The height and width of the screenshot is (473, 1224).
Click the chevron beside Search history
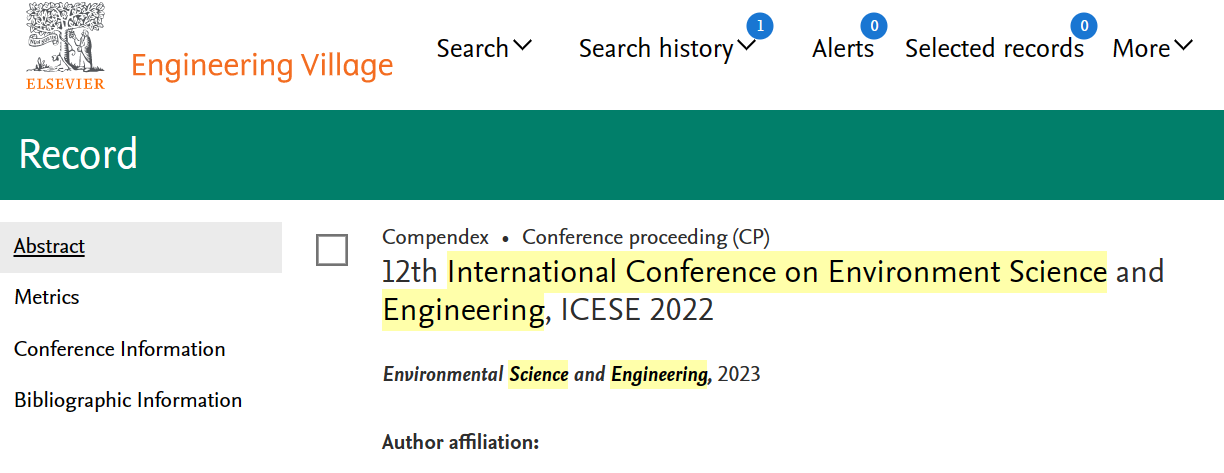tap(746, 46)
